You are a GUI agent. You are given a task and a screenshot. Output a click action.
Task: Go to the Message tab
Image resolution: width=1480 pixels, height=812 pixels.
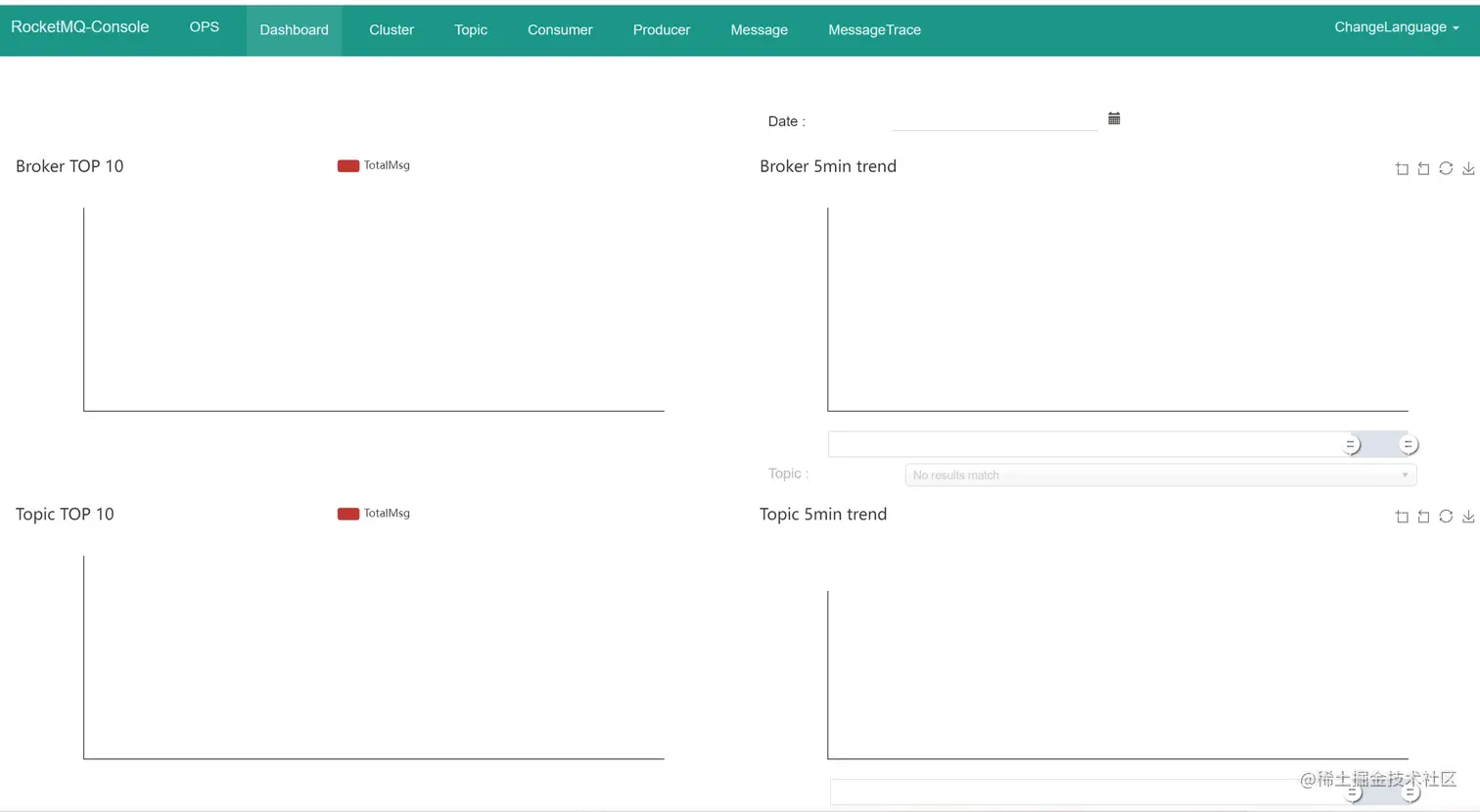[760, 30]
